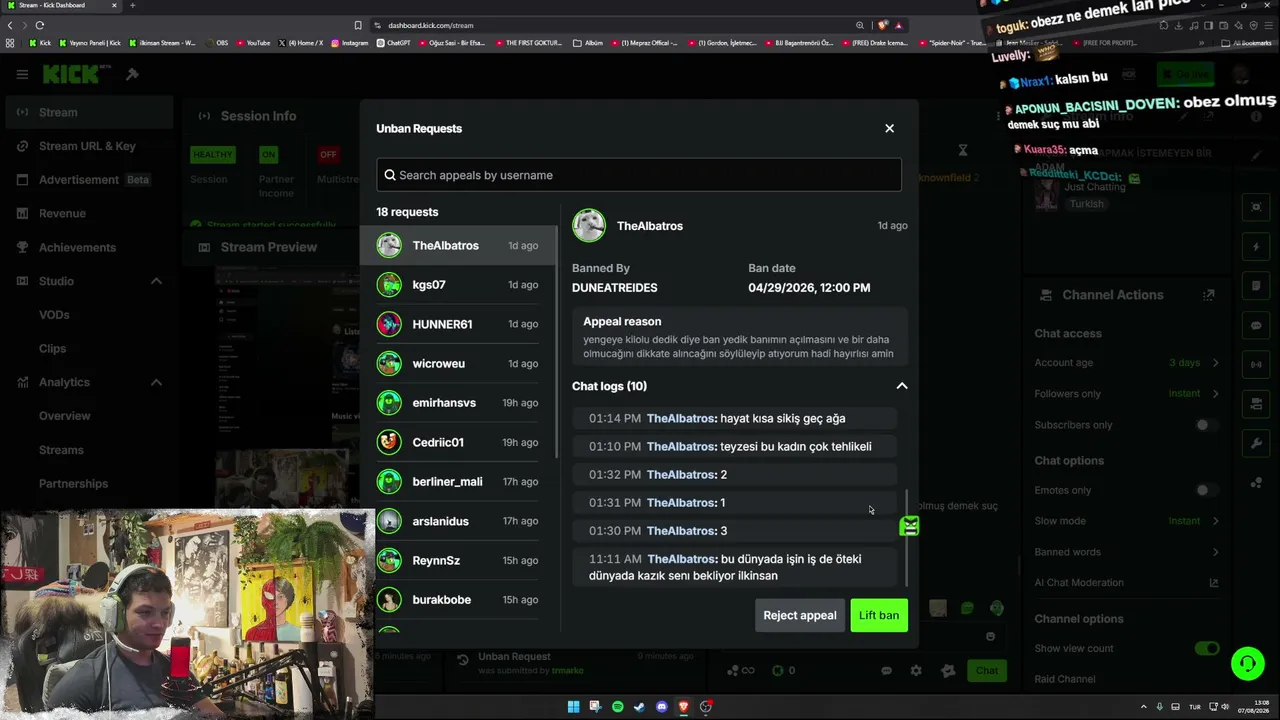Show hidden system tray icons

coord(1145,707)
